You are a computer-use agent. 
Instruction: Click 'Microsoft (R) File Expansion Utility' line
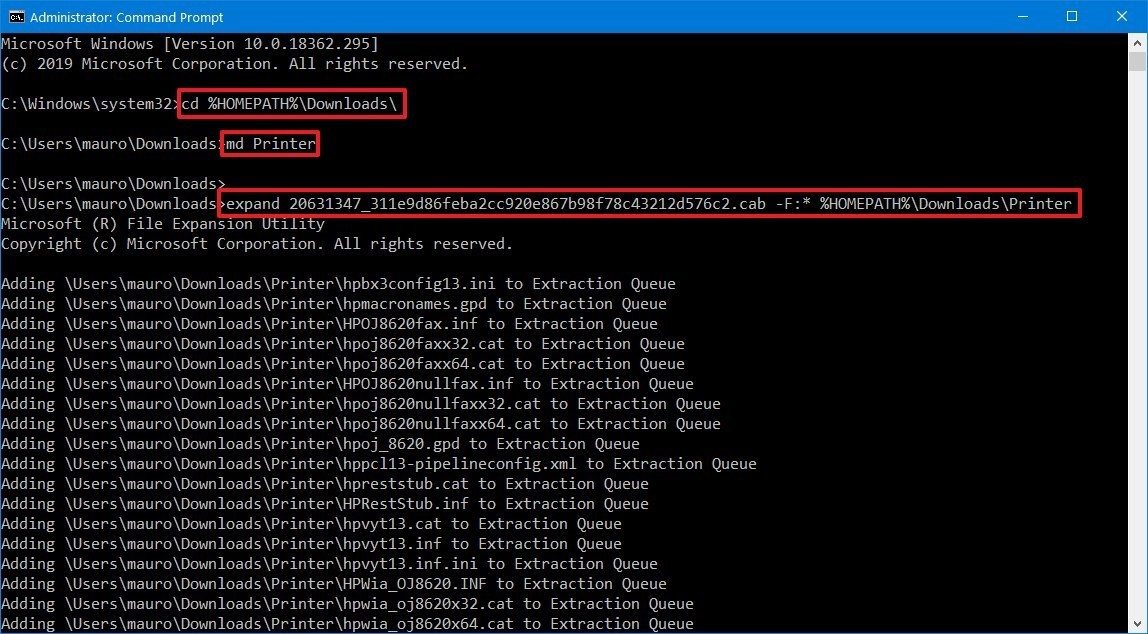163,223
